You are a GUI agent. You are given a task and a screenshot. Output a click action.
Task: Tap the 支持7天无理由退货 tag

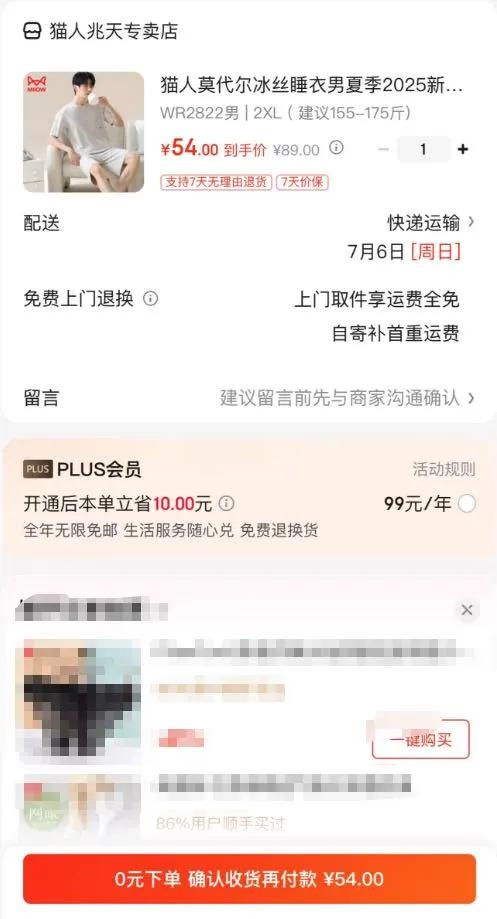tap(216, 182)
